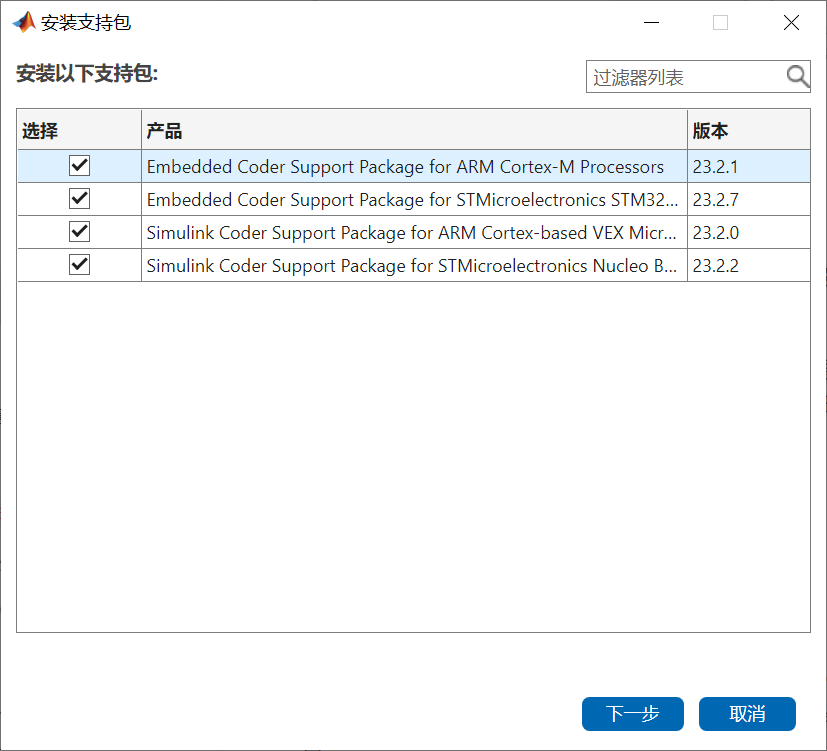Minimize the 安装支持包 window
This screenshot has height=751, width=827.
tap(651, 23)
